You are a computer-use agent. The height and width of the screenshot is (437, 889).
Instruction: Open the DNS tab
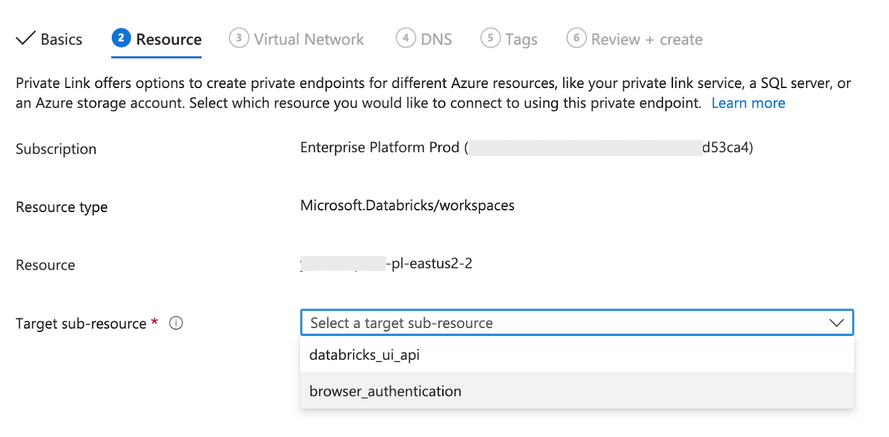[x=436, y=40]
